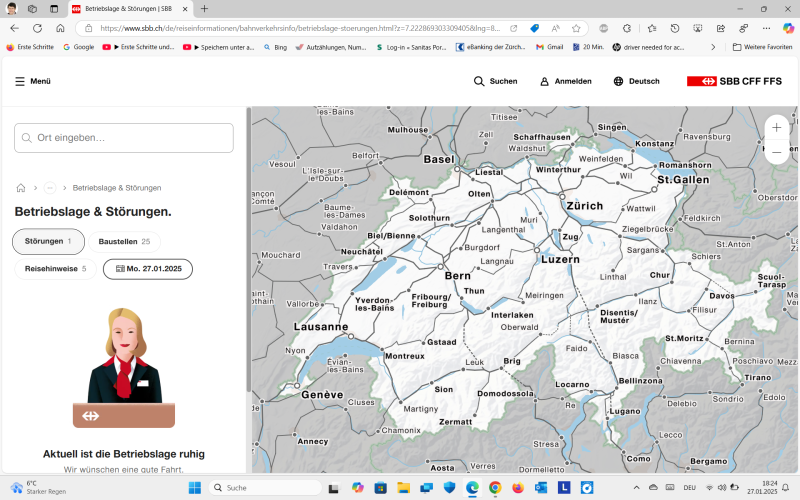Click the Zürich station marker on map
This screenshot has width=800, height=500.
click(x=562, y=196)
